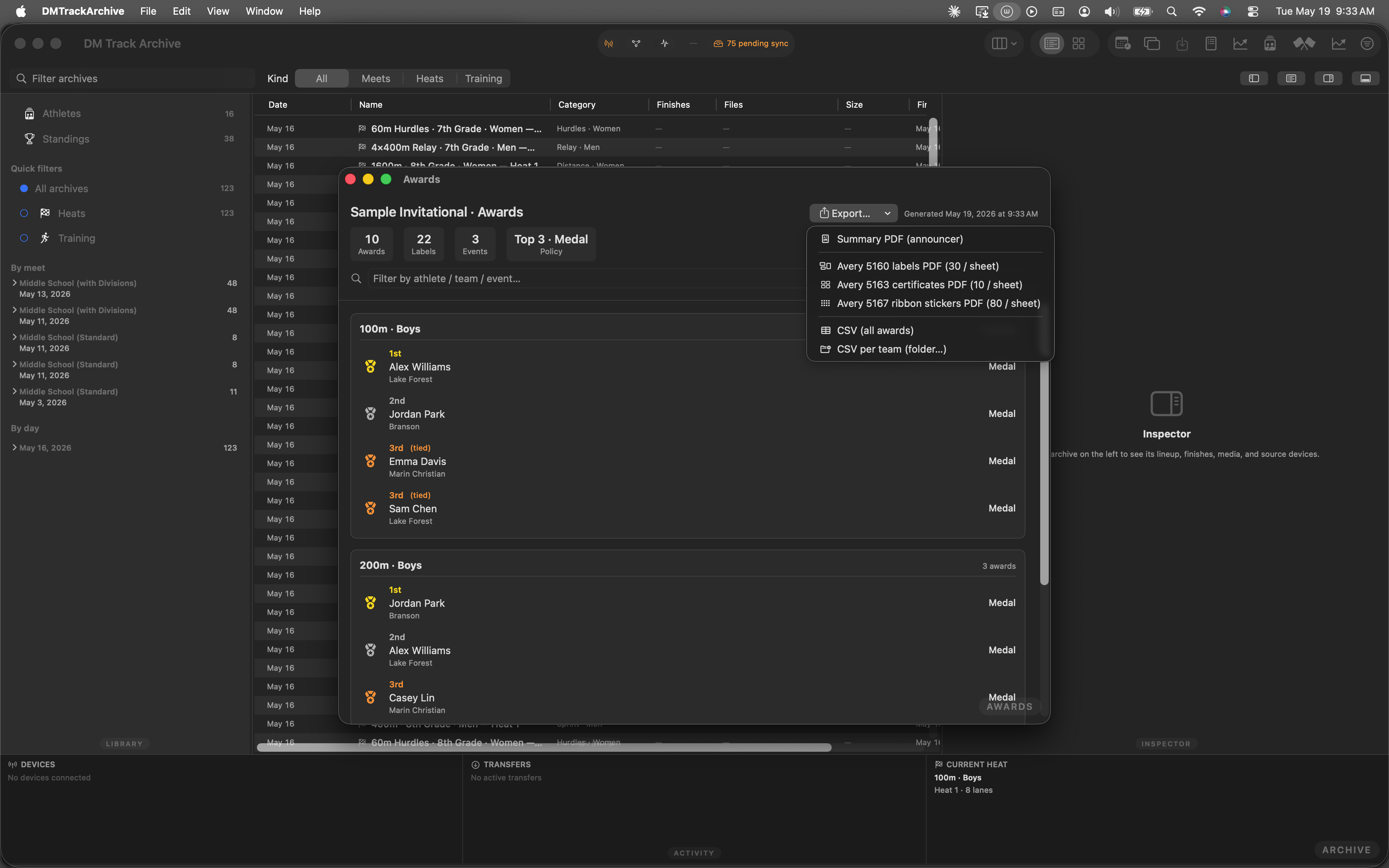Expand Middle School (Standard) May 3, 2026
This screenshot has height=868, width=1389.
point(14,391)
